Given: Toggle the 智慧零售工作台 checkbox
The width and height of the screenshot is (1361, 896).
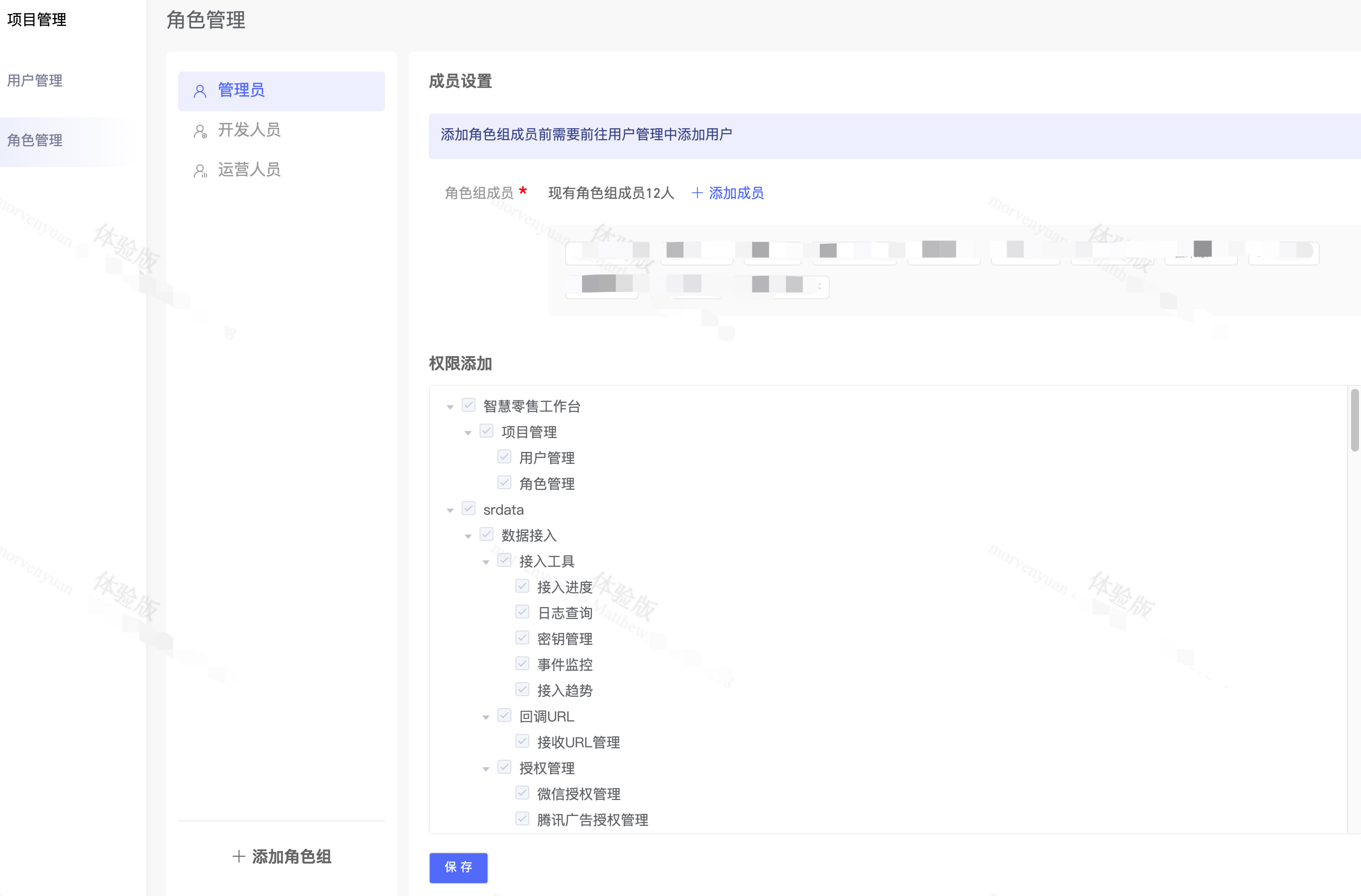Looking at the screenshot, I should 469,405.
